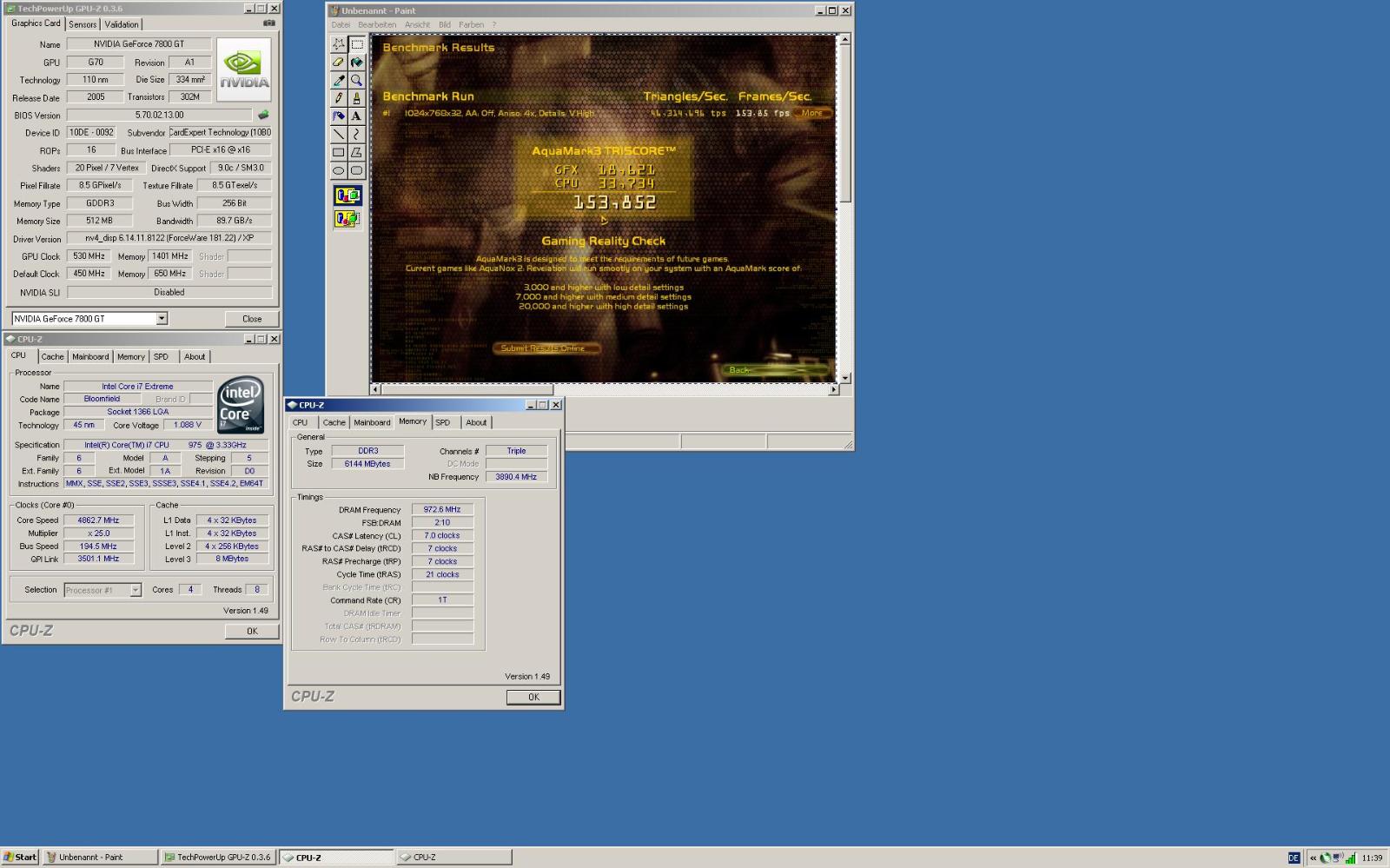Open the CPU tab in front CPU-Z window
Viewport: 1390px width, 868px height.
pyautogui.click(x=300, y=422)
